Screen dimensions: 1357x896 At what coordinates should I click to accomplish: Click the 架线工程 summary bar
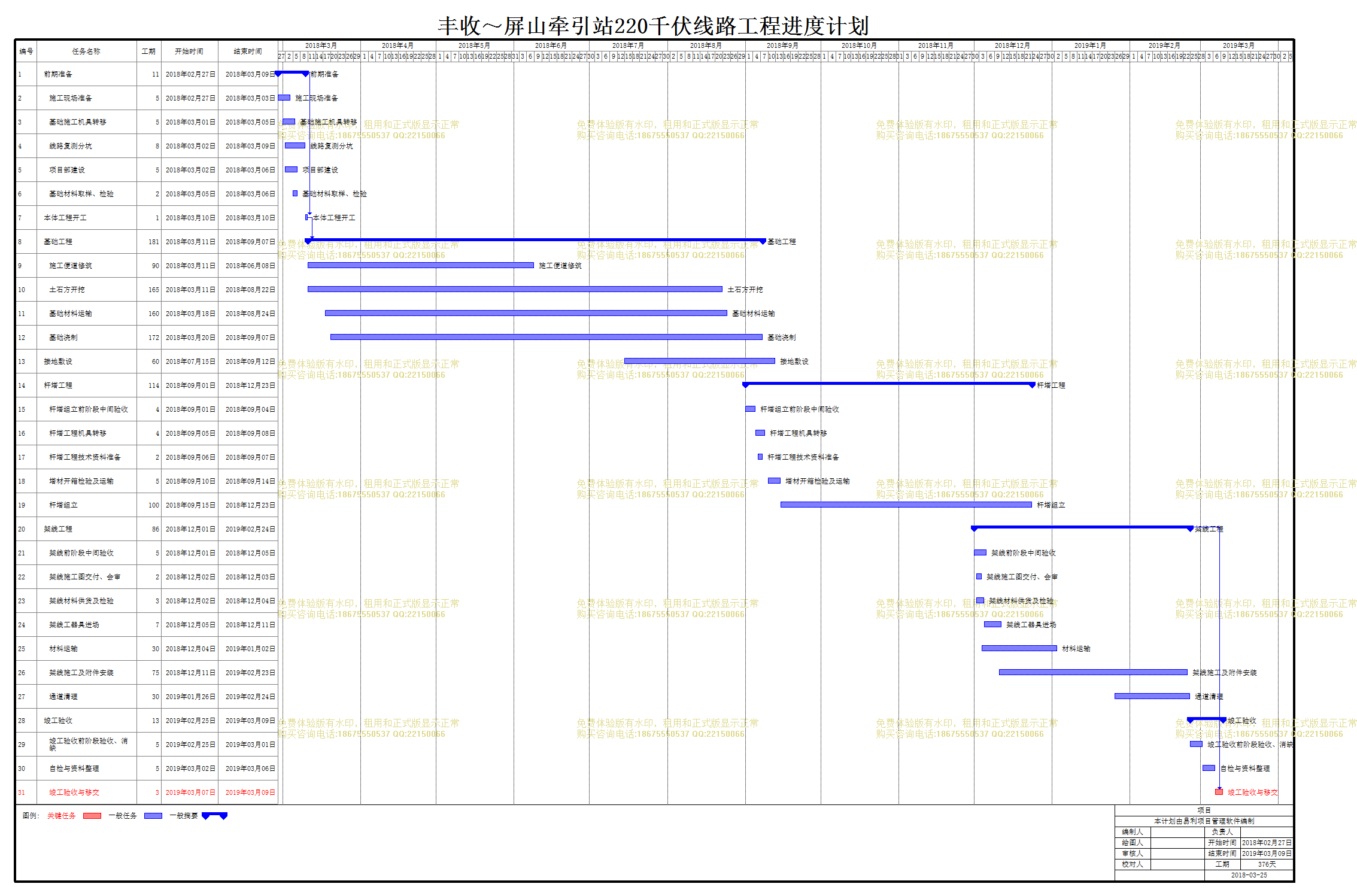click(1082, 527)
